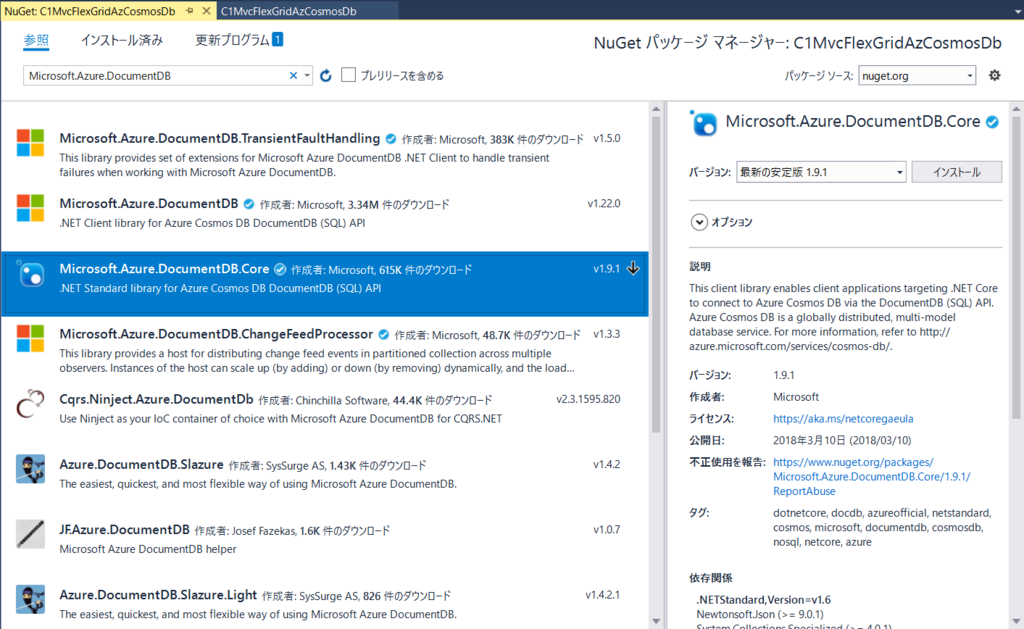This screenshot has height=629, width=1024.
Task: Open the netcoregaeula license link
Action: pyautogui.click(x=843, y=419)
